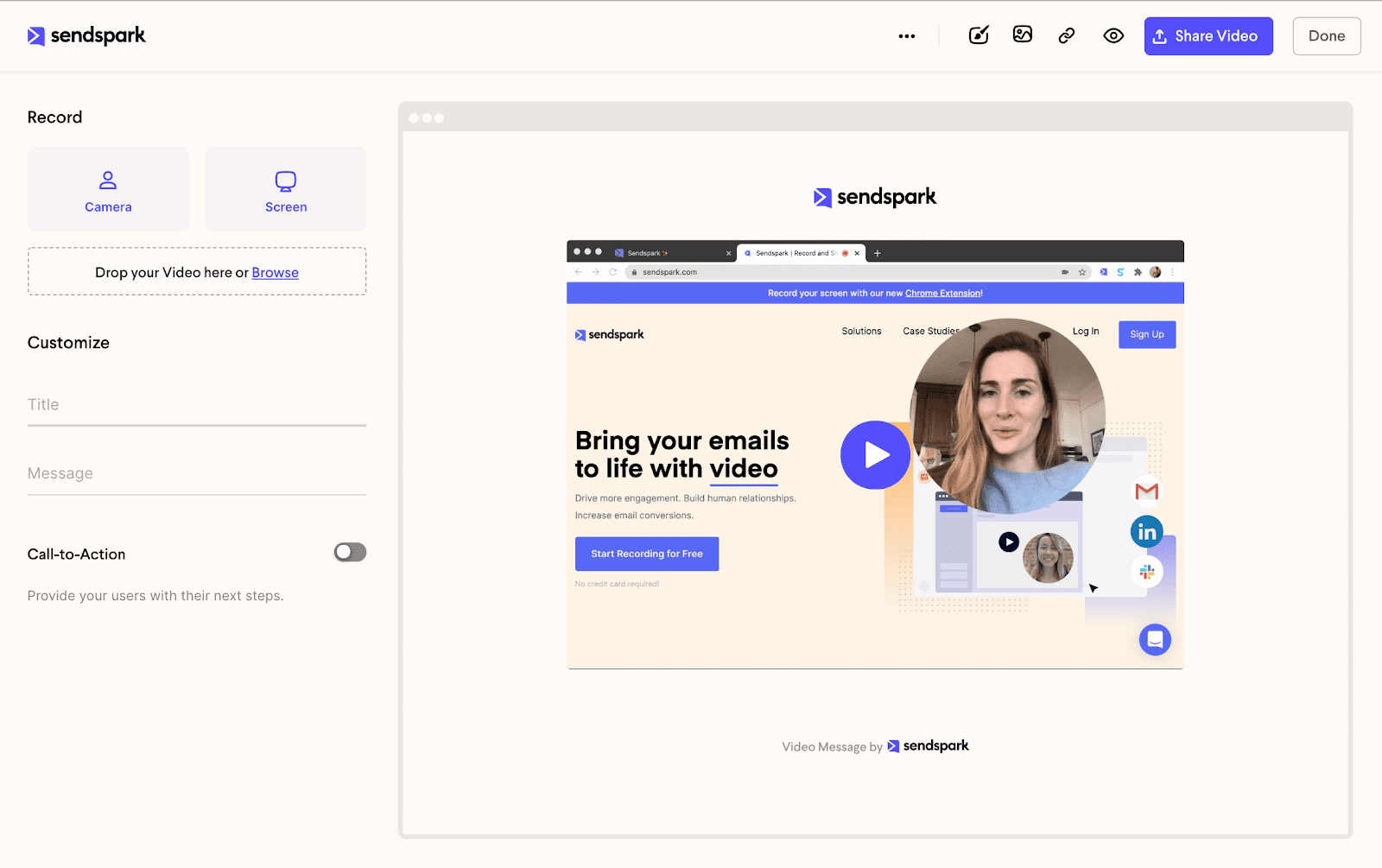The height and width of the screenshot is (868, 1382).
Task: Click the presenter's circular camera bubble
Action: 1008,416
